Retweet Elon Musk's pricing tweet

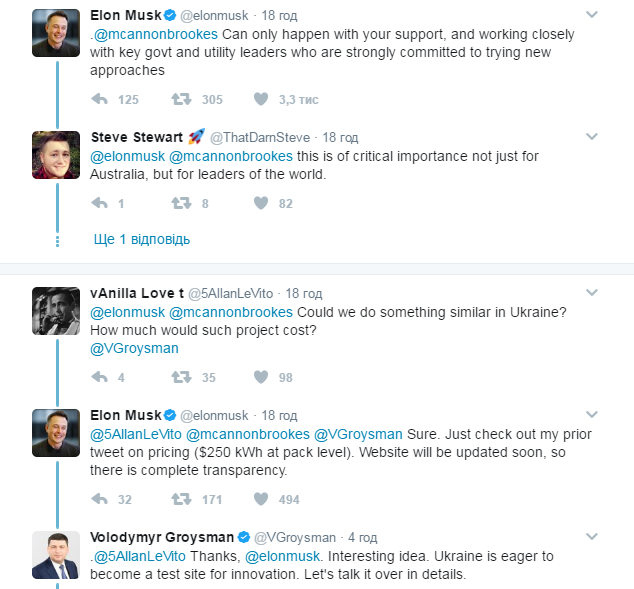click(182, 499)
